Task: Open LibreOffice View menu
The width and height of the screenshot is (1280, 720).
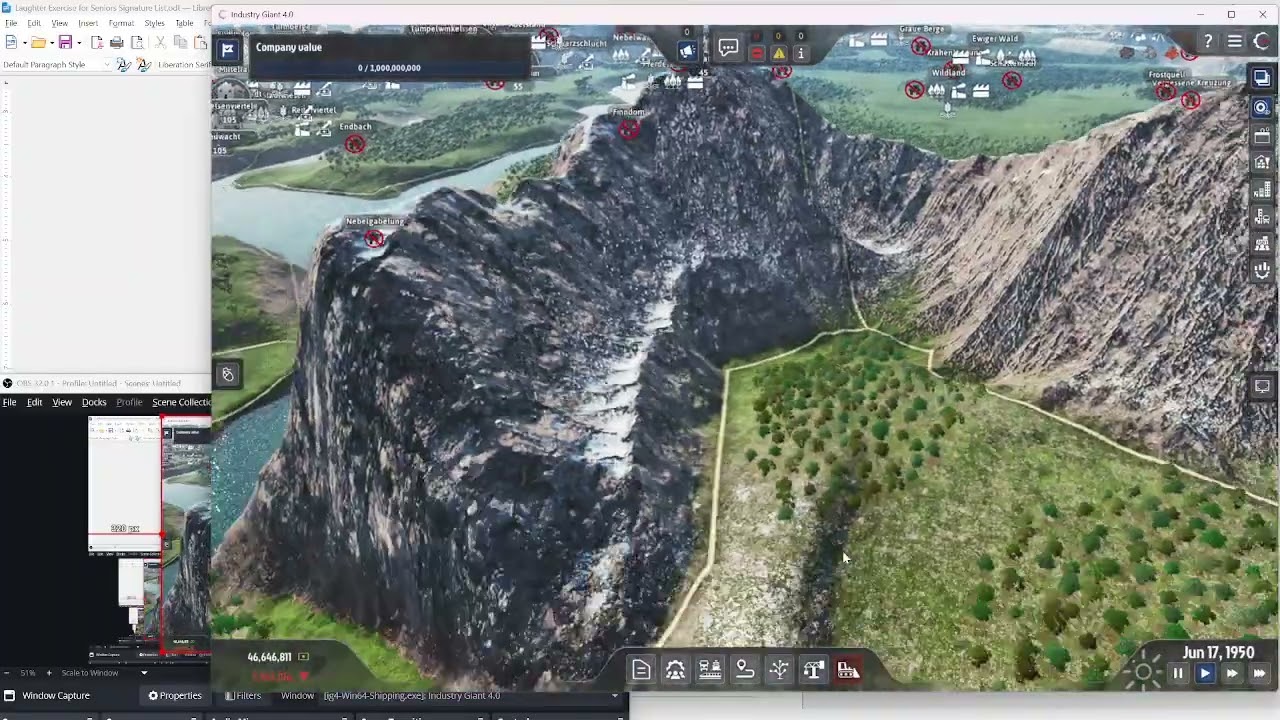Action: (60, 23)
